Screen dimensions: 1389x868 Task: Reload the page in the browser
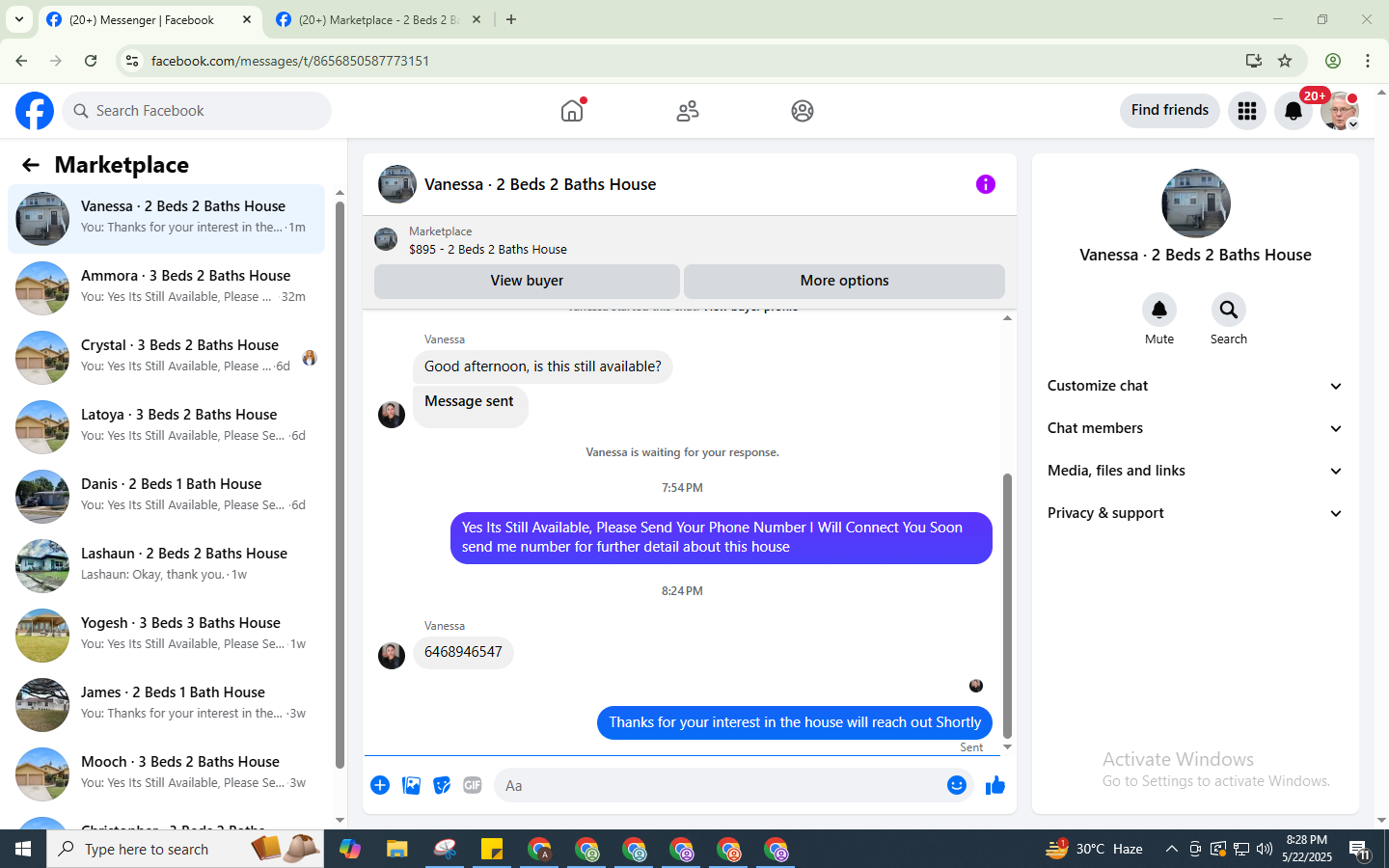91,61
